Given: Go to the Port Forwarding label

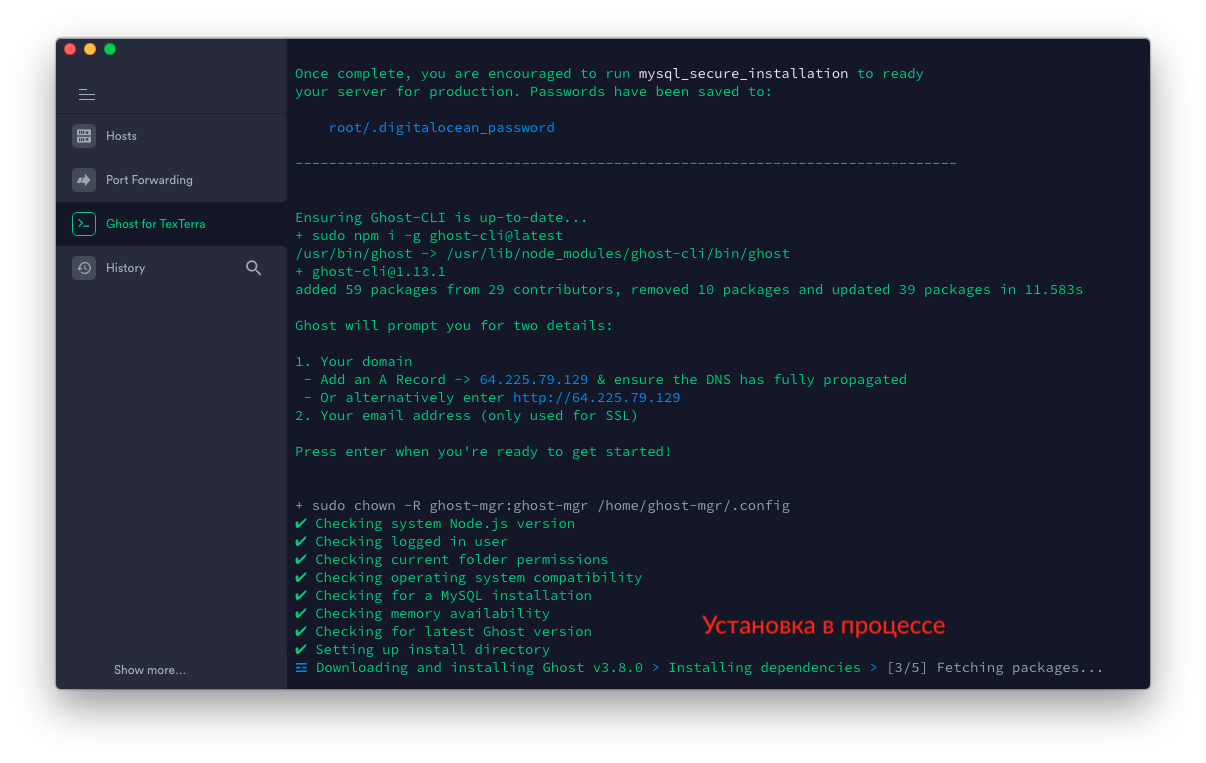Looking at the screenshot, I should pyautogui.click(x=149, y=180).
